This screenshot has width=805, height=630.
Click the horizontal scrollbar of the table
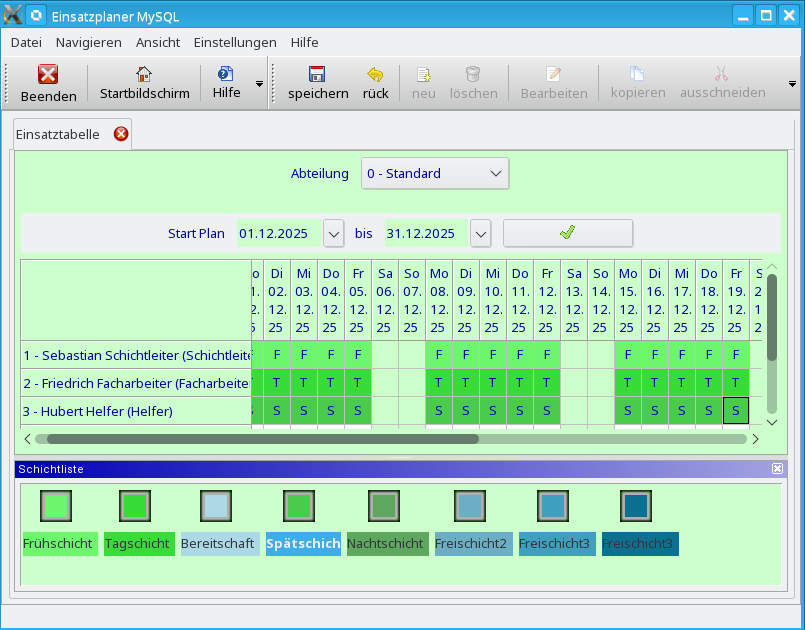coord(262,438)
